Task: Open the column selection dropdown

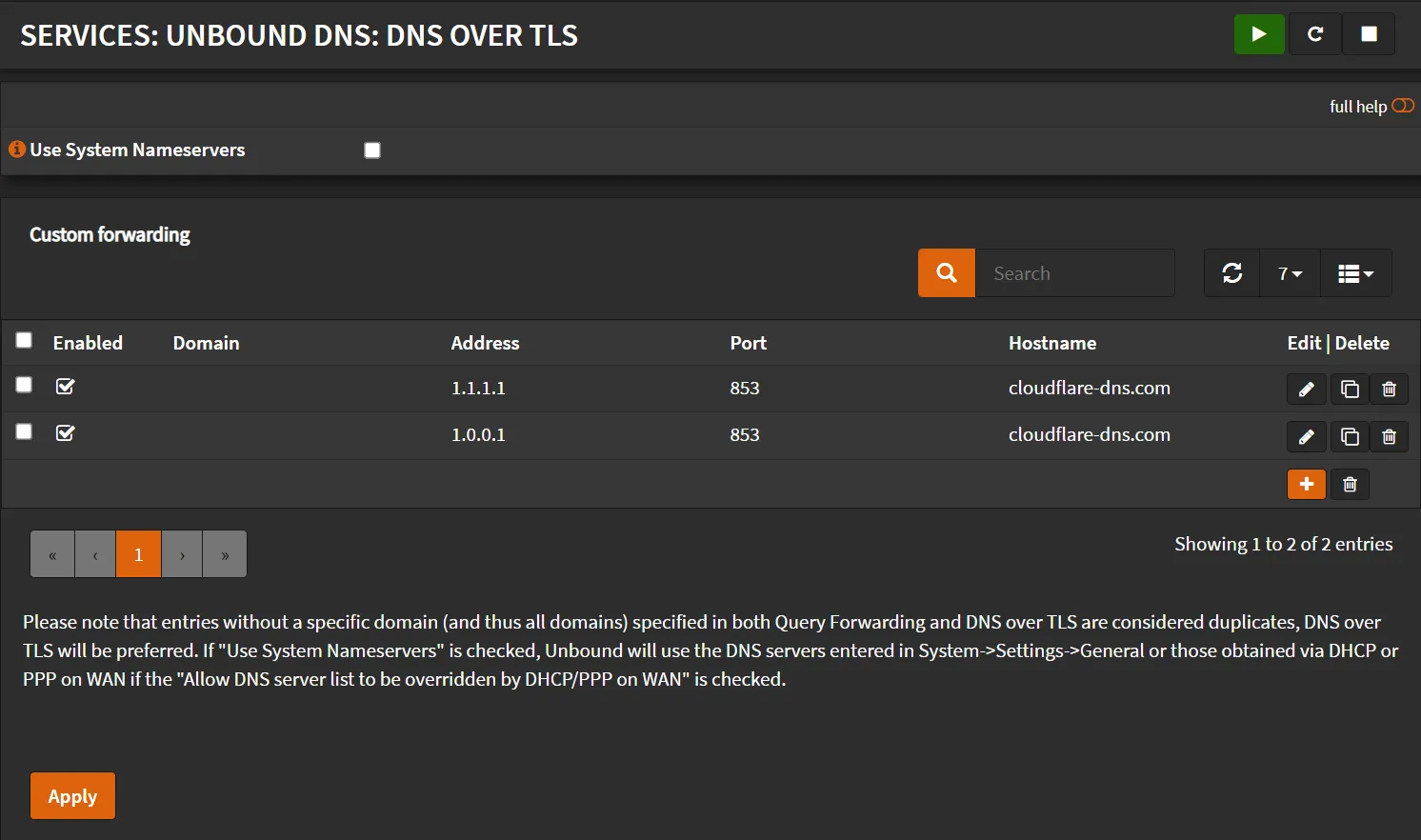Action: pos(1354,273)
